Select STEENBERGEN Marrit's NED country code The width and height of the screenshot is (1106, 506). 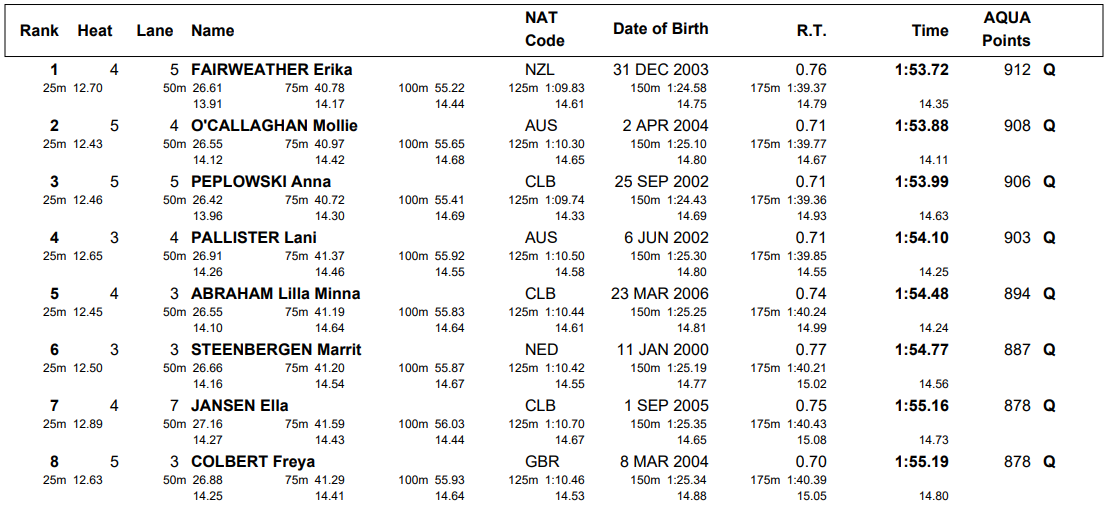pyautogui.click(x=541, y=350)
